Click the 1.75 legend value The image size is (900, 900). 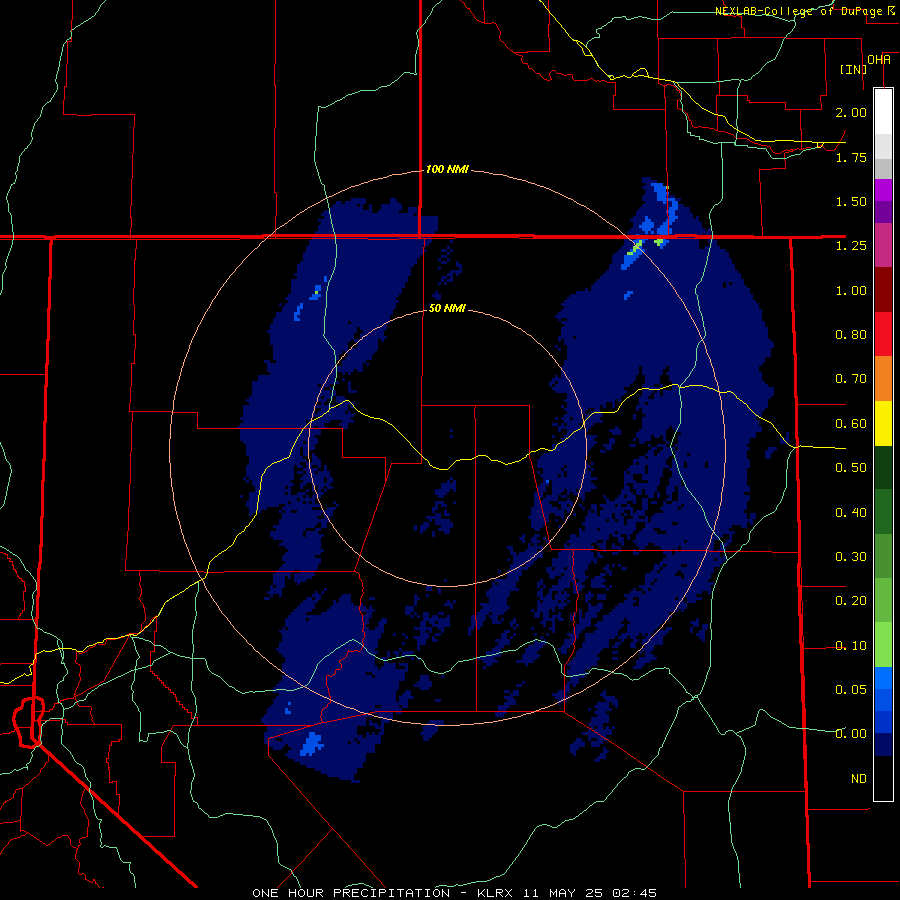point(851,157)
